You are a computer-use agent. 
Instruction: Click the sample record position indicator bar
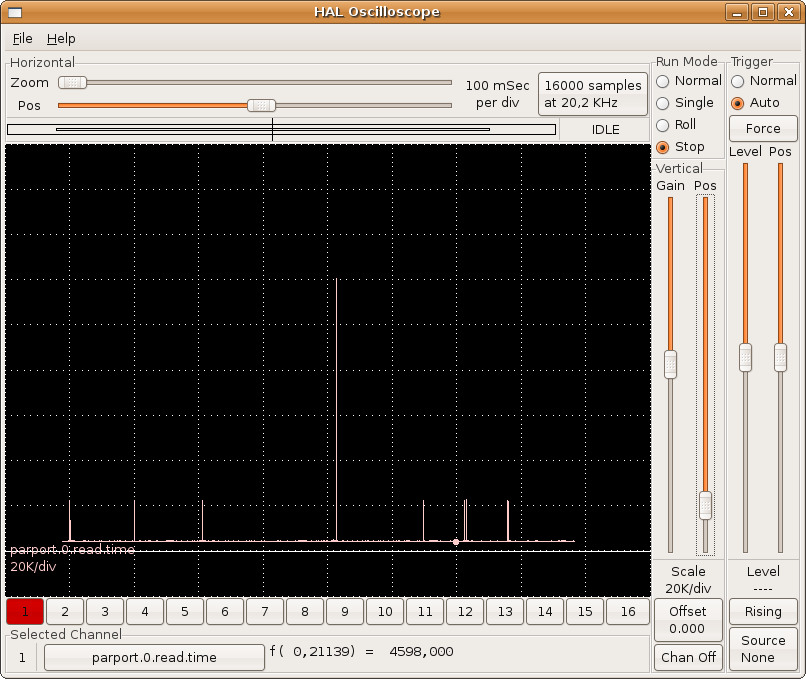point(281,130)
